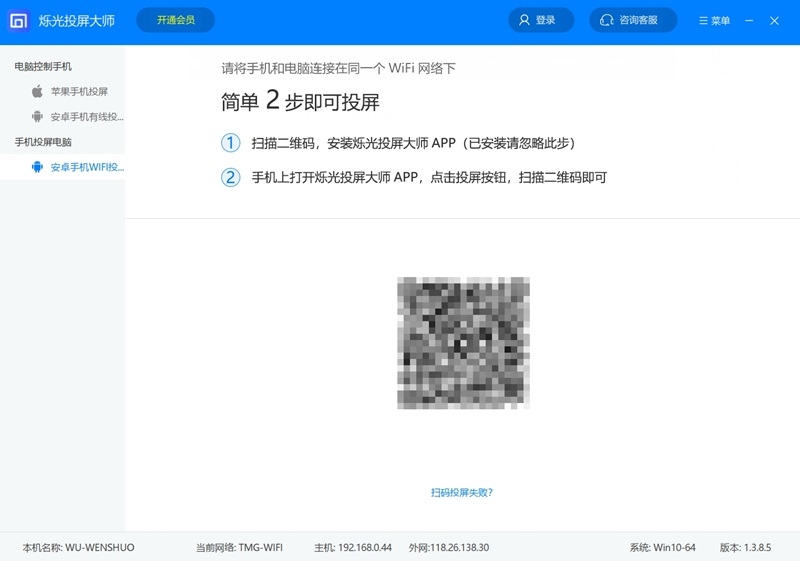Open the 菜单 menu
Image resolution: width=800 pixels, height=561 pixels.
(x=714, y=20)
